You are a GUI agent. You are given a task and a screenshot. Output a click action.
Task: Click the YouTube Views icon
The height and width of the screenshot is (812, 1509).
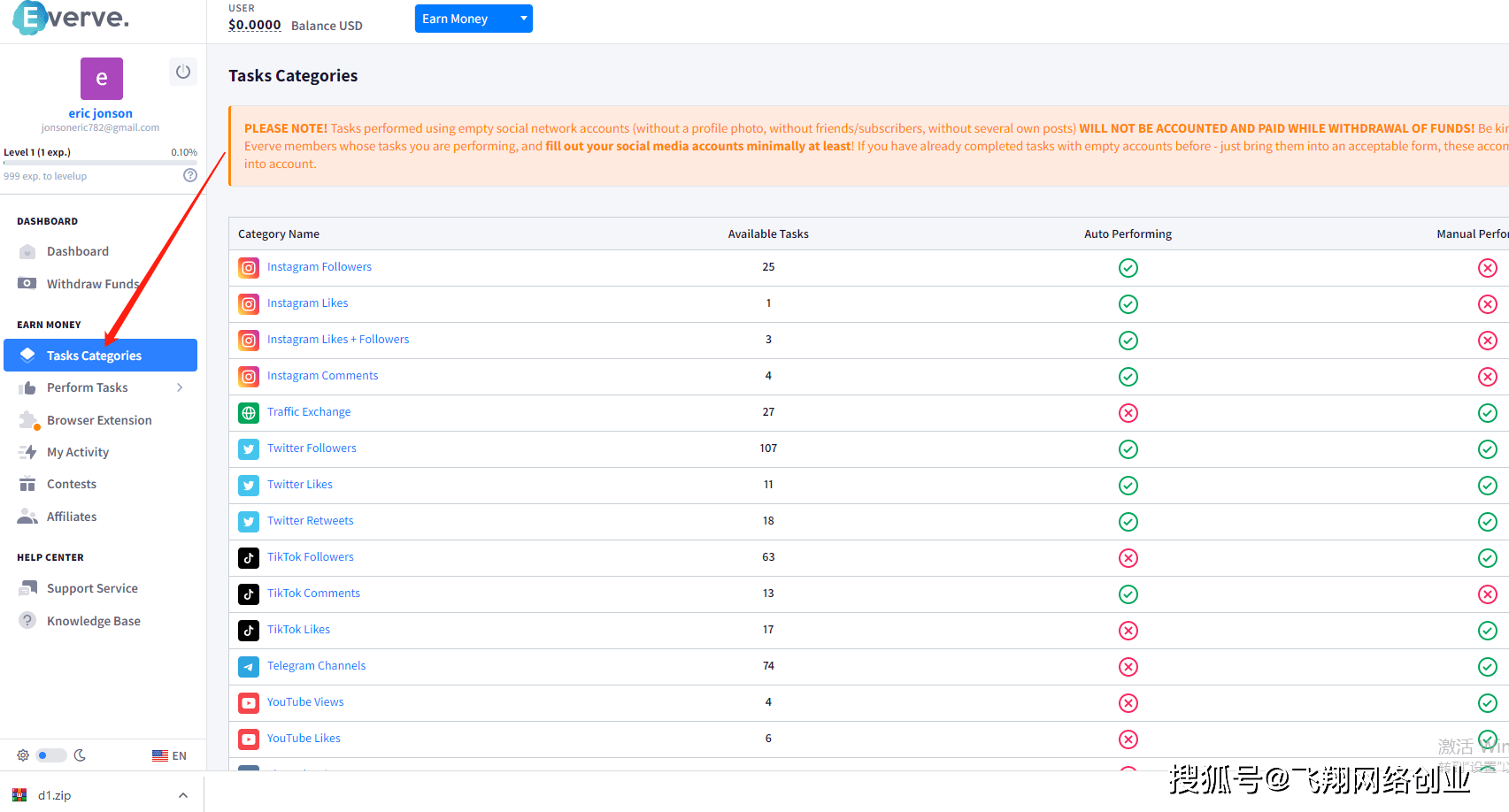point(249,702)
